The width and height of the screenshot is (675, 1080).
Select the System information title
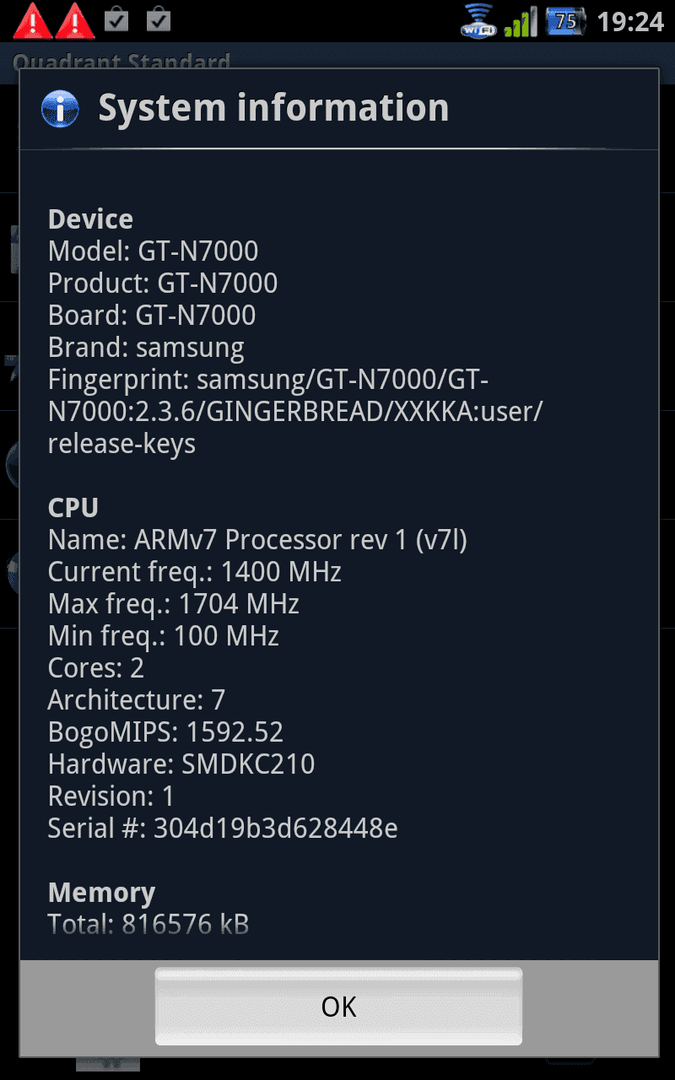pyautogui.click(x=273, y=108)
